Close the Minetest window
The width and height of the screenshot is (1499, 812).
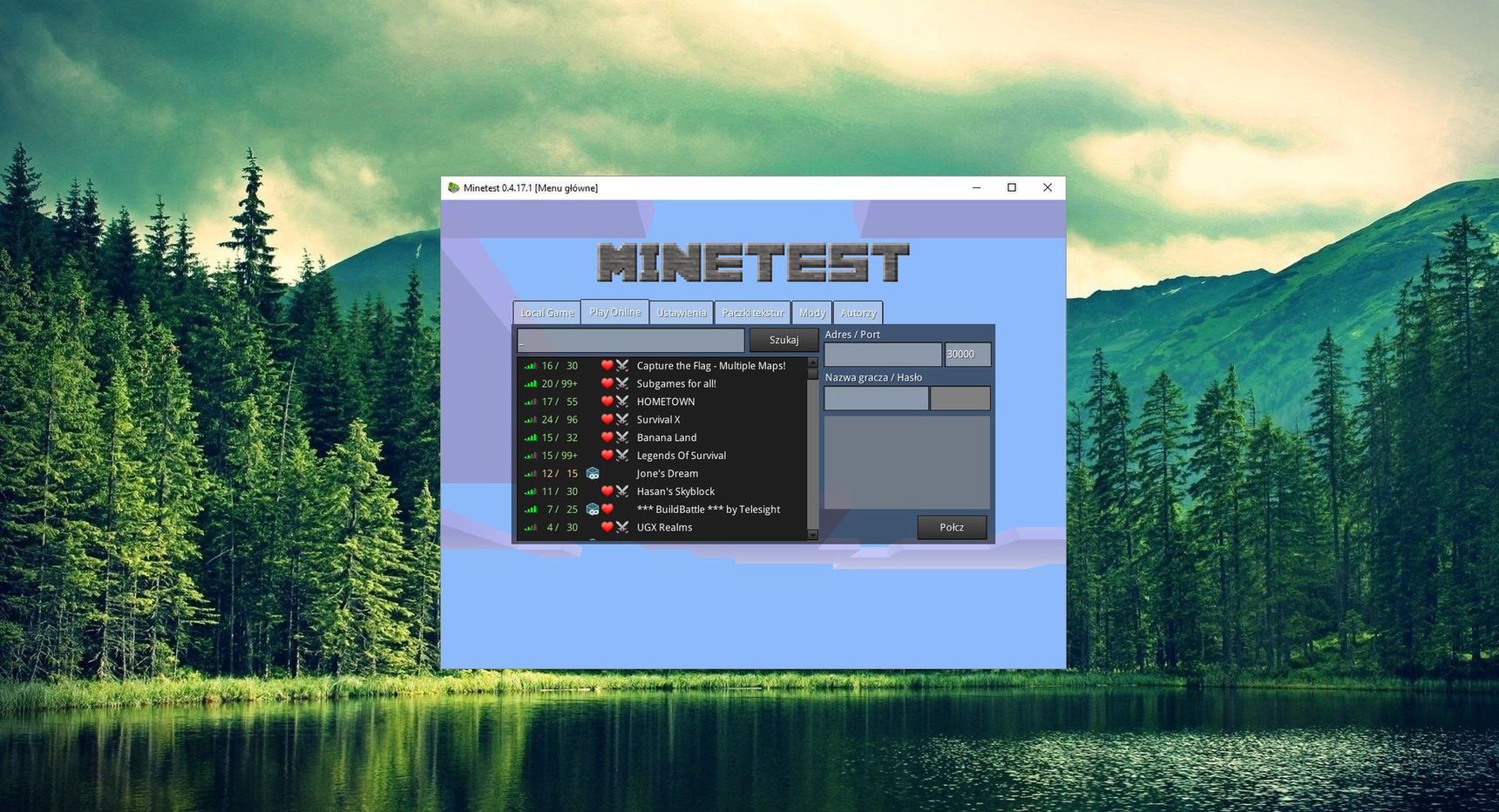tap(1048, 187)
